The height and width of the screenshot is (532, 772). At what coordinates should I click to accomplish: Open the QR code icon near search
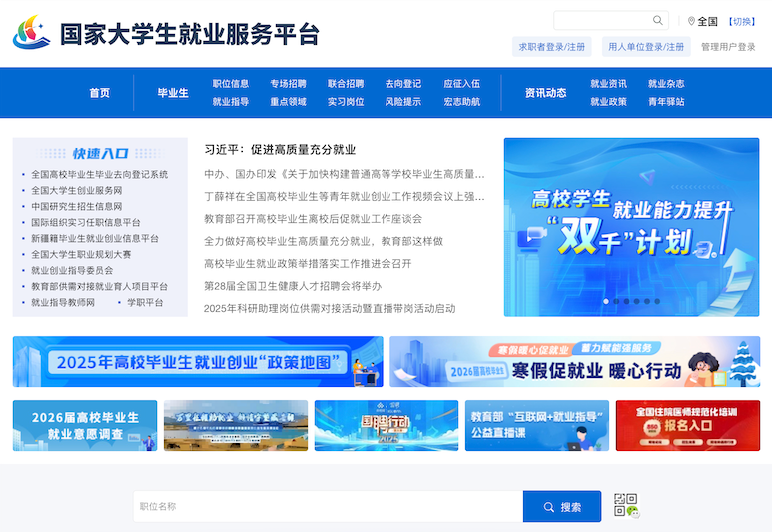[625, 505]
